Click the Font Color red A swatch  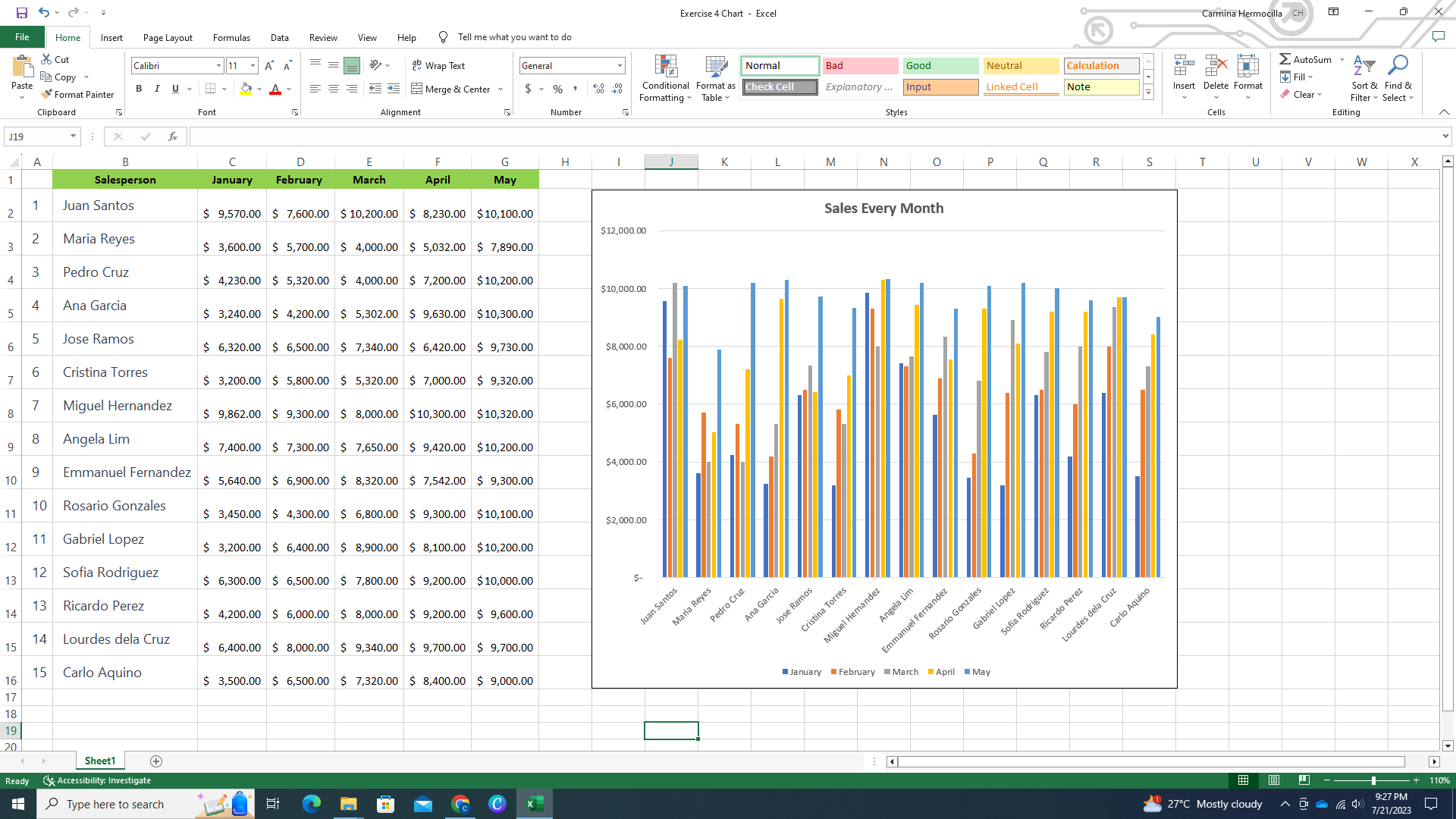pos(275,89)
